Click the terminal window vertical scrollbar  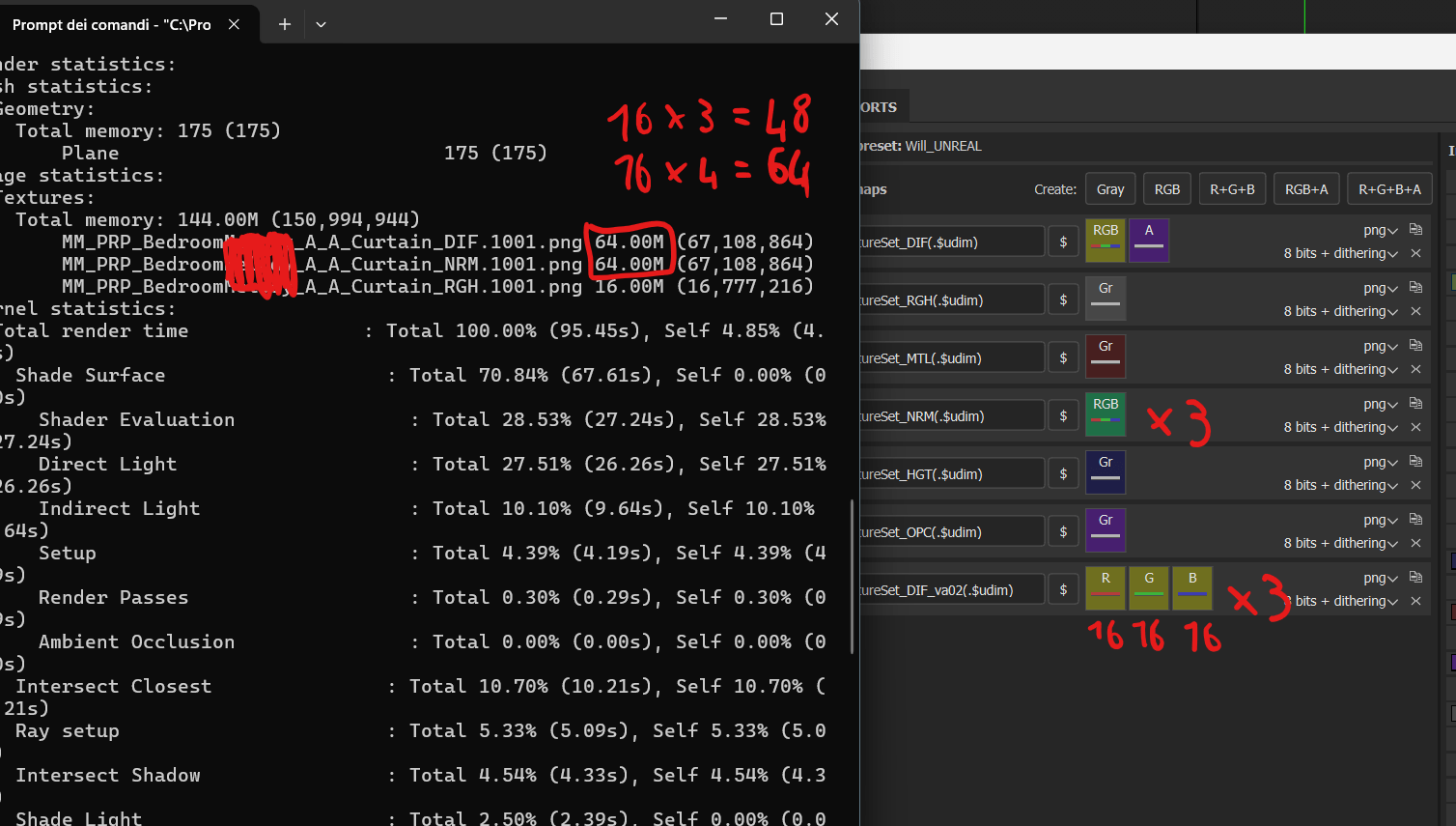[x=852, y=577]
